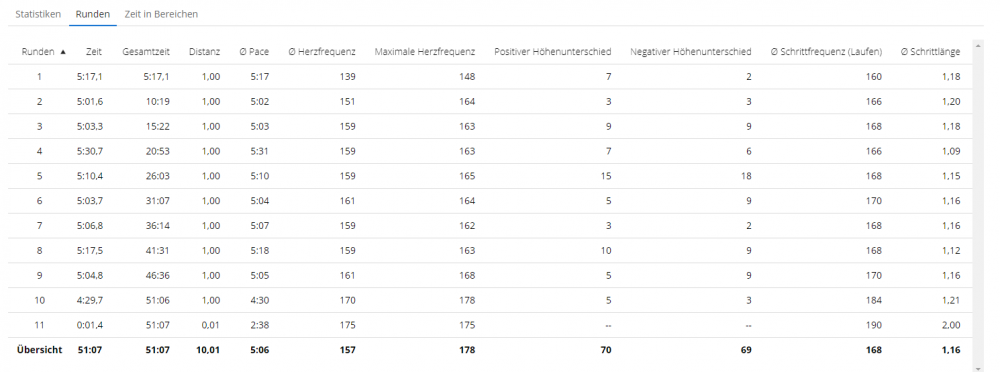
Task: Sort by Gesamtzeit column header
Action: [x=146, y=52]
